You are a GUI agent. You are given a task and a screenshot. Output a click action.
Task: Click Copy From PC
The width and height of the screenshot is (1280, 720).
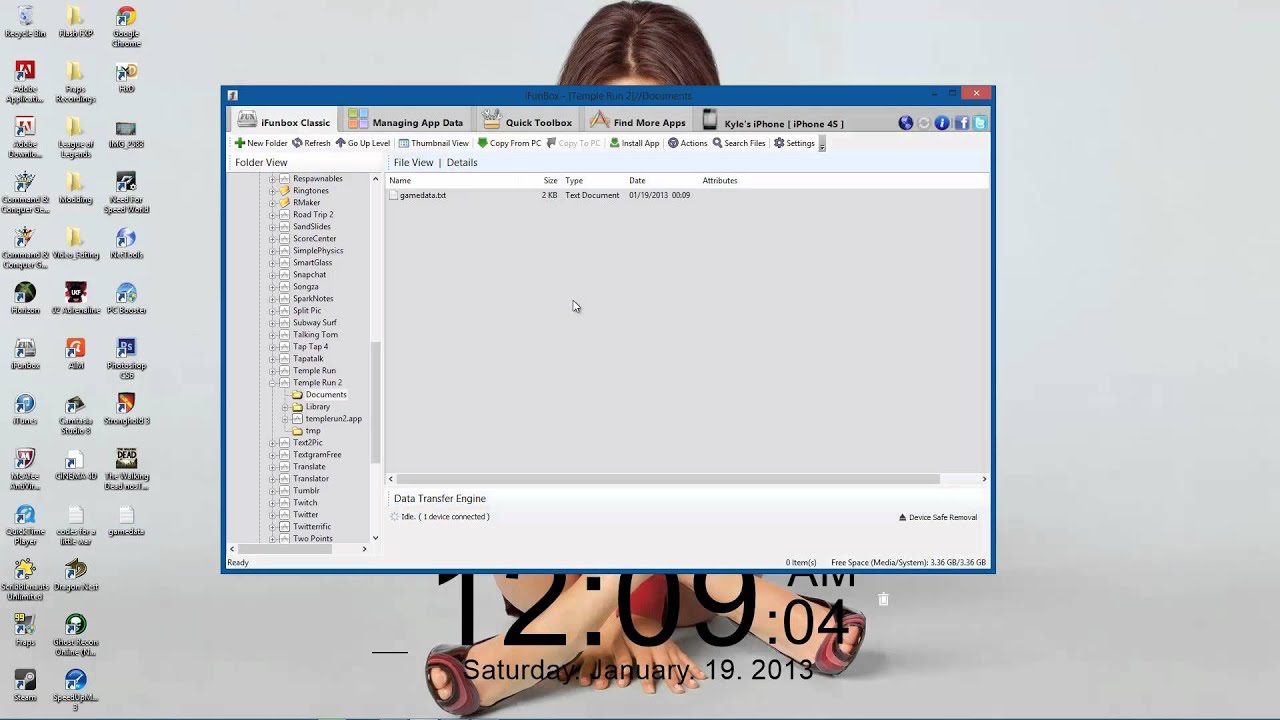pos(509,143)
